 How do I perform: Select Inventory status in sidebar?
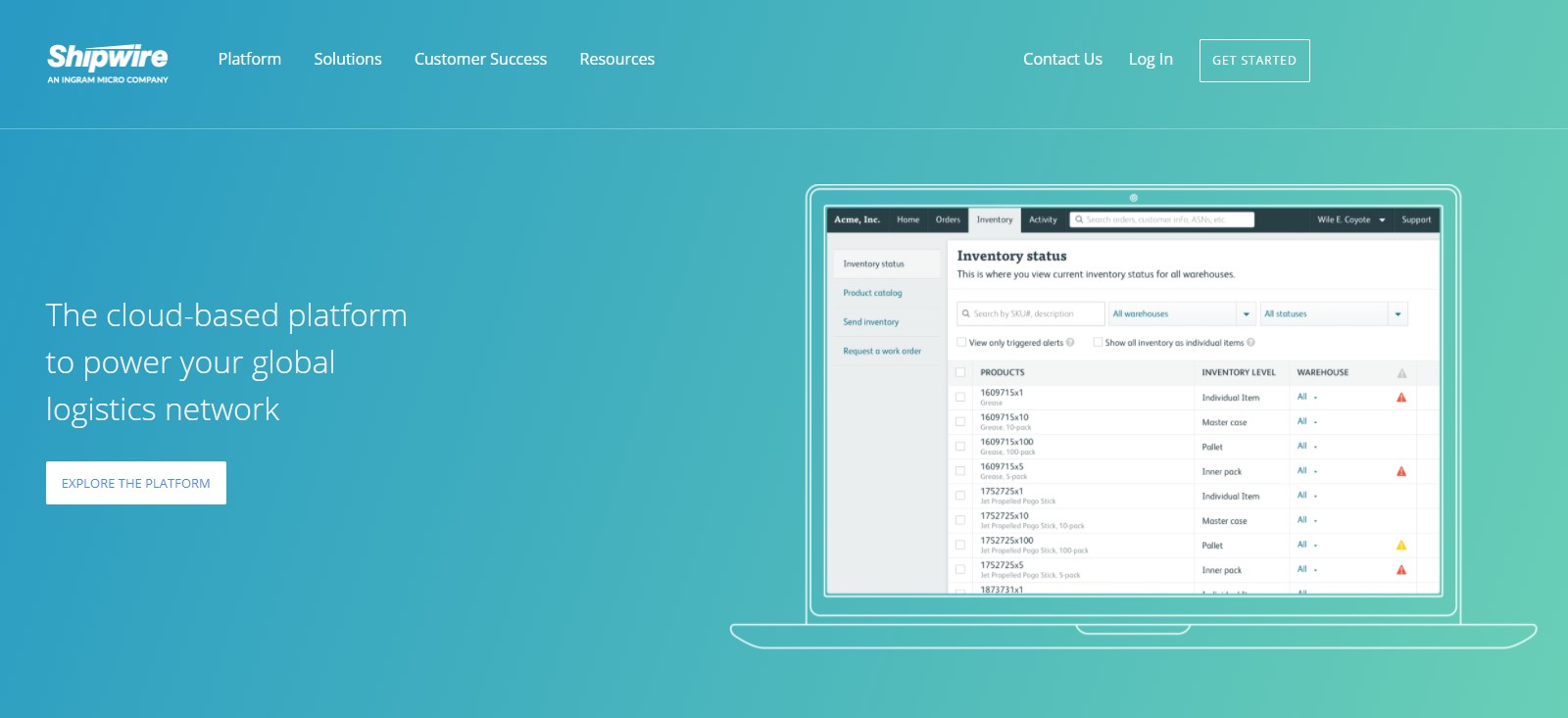[887, 263]
